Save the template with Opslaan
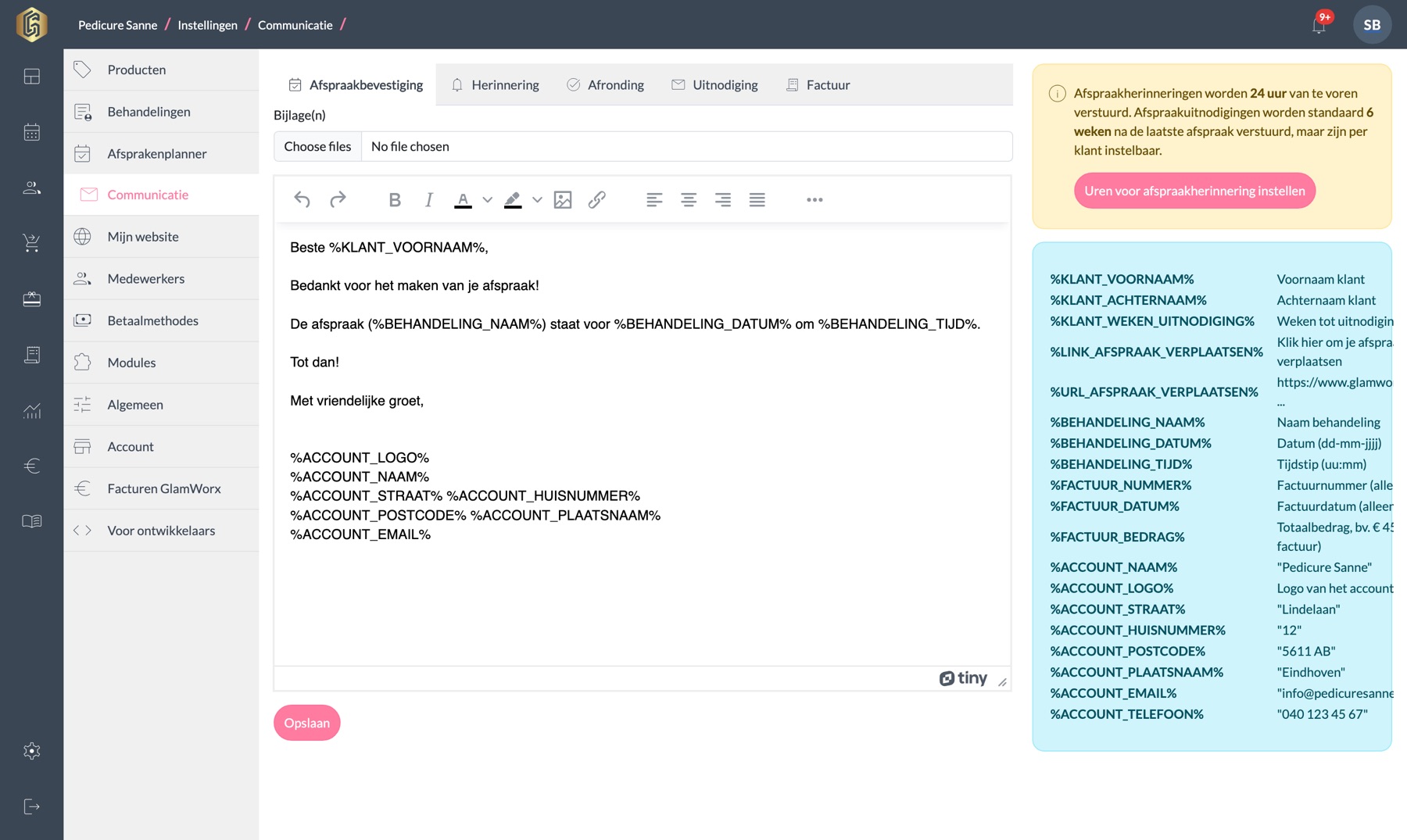The image size is (1407, 840). [307, 723]
